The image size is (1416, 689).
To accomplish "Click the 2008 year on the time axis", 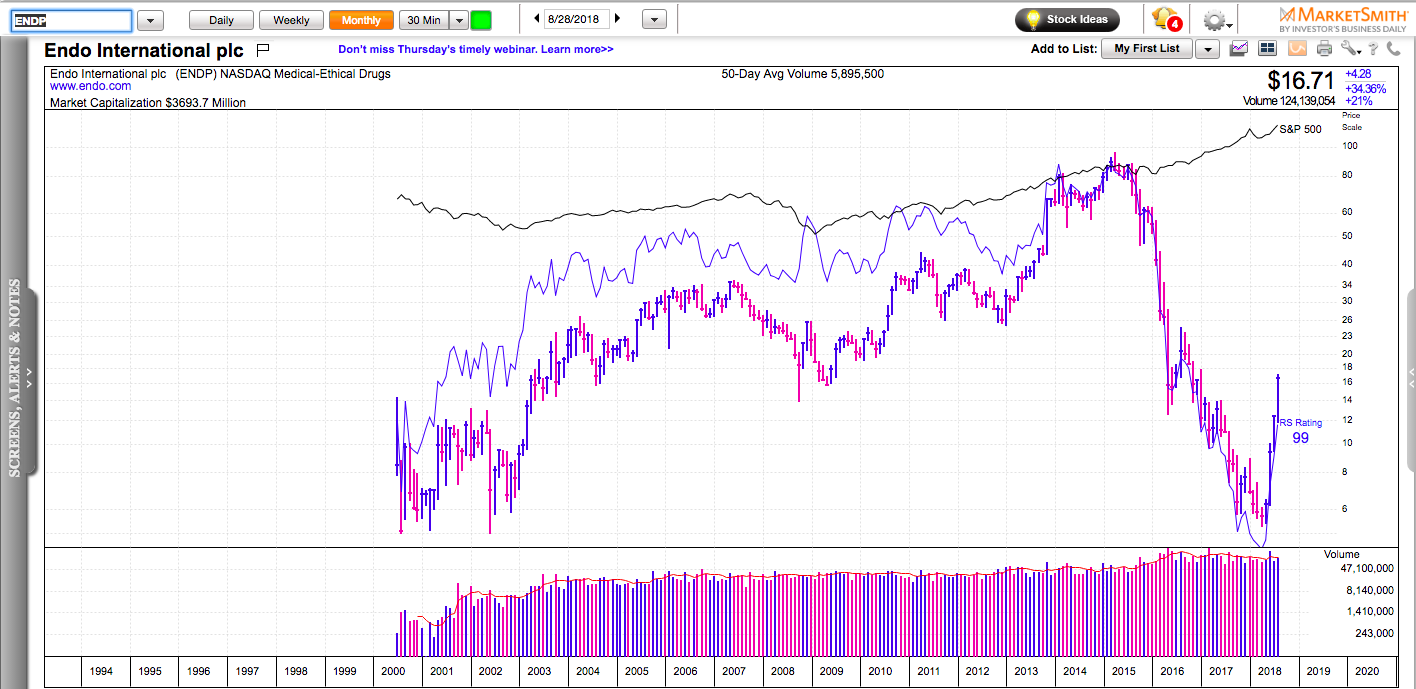I will 783,672.
